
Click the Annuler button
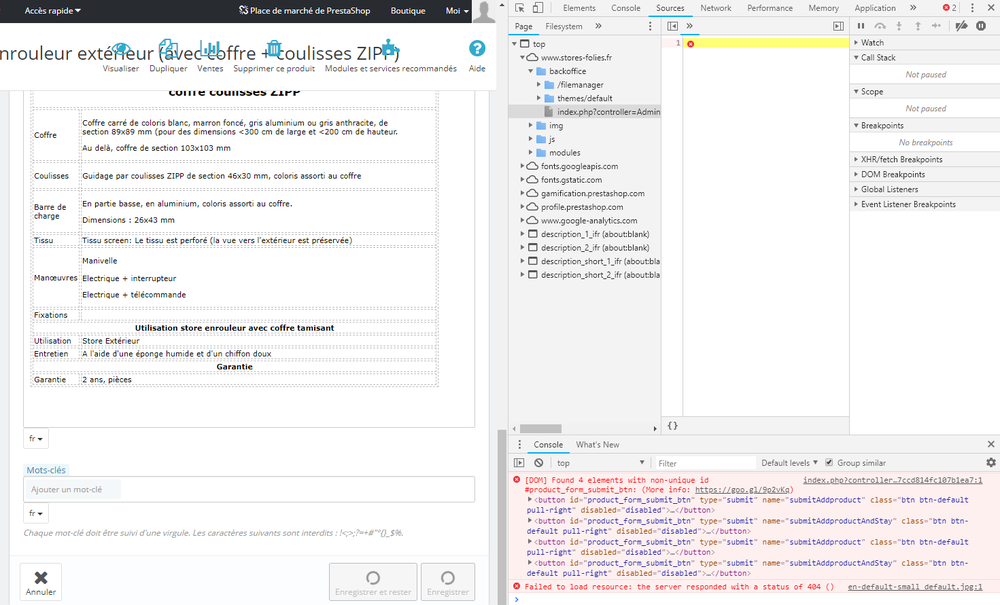tap(41, 581)
